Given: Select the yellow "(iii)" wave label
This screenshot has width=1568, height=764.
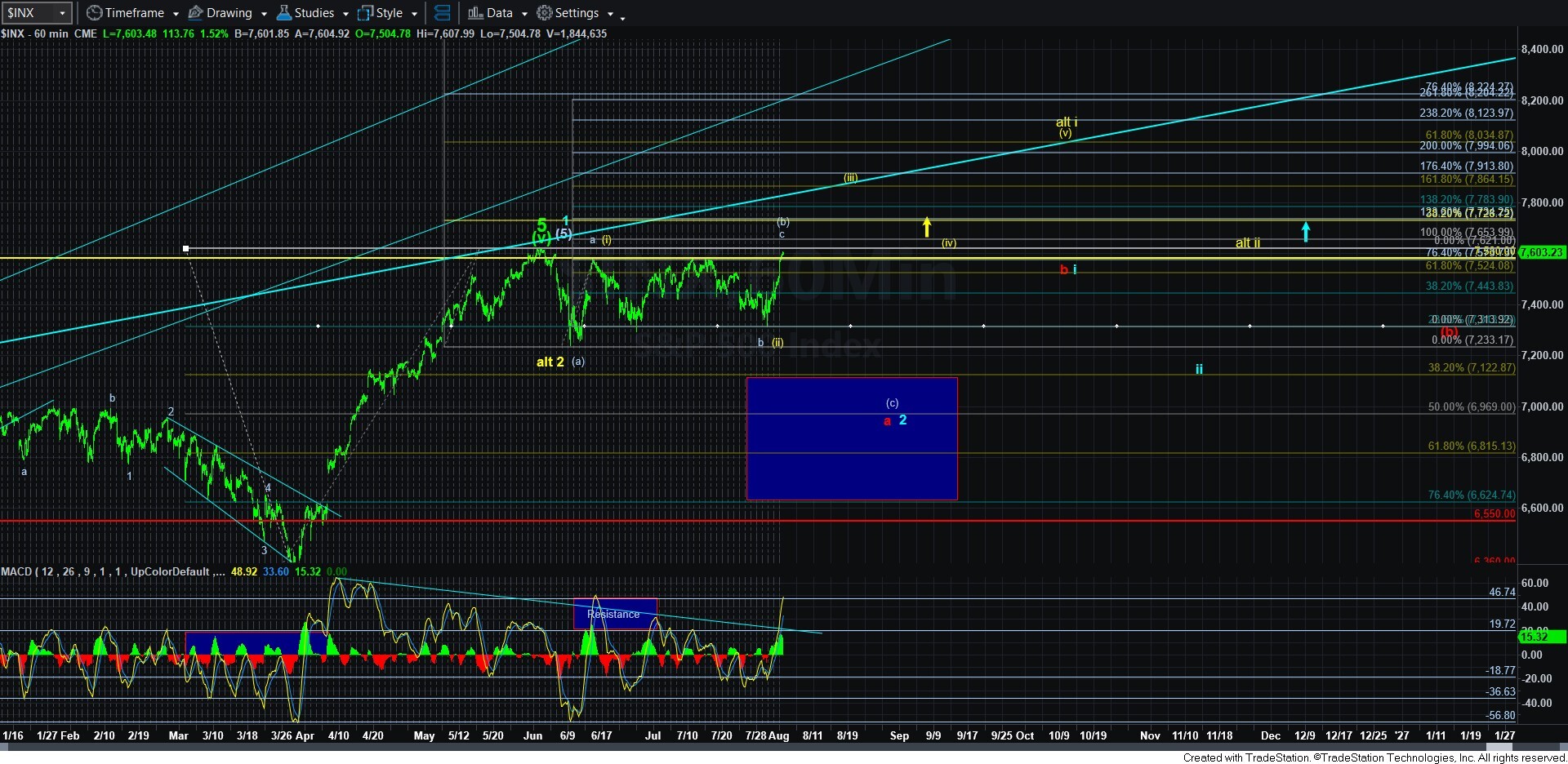Looking at the screenshot, I should tap(850, 178).
